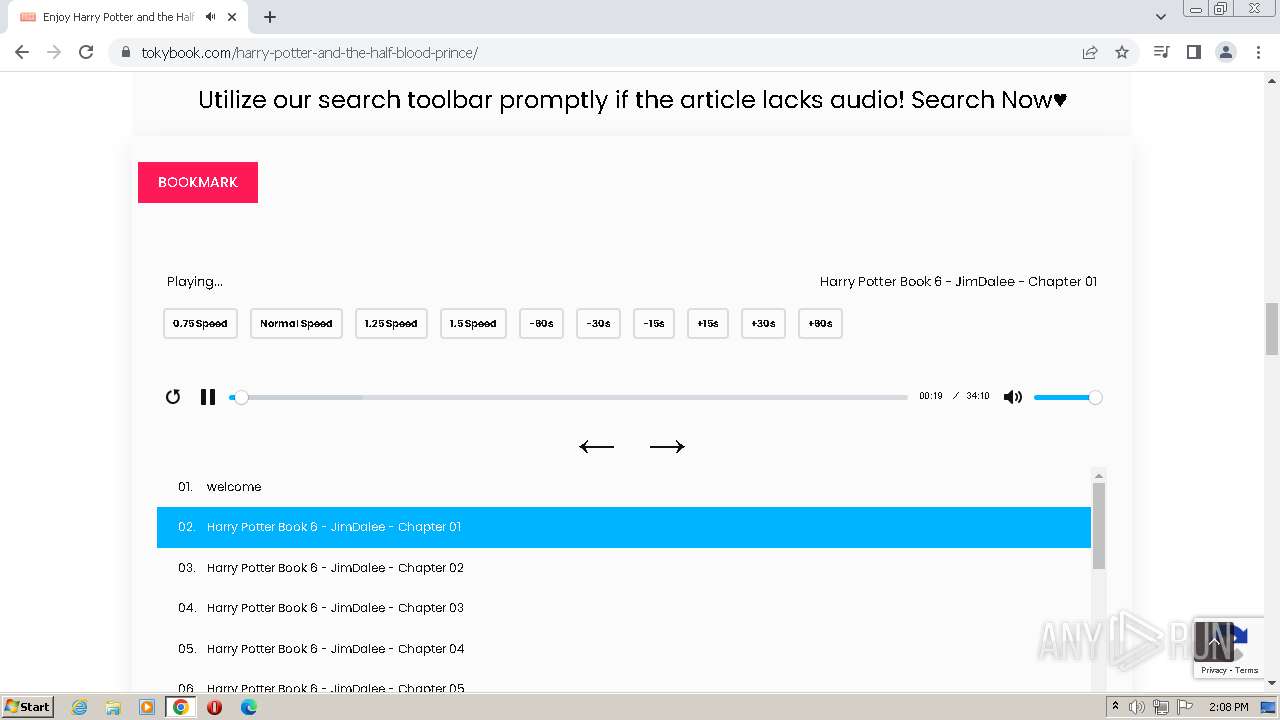Open the Windows Start menu
Image resolution: width=1280 pixels, height=720 pixels.
pyautogui.click(x=28, y=706)
